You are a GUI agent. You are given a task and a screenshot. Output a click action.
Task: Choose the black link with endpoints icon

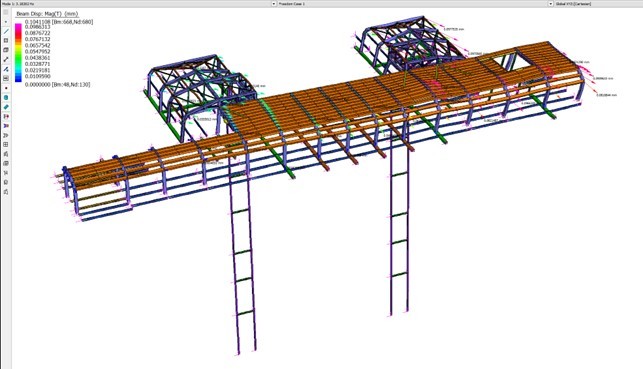tap(6, 59)
